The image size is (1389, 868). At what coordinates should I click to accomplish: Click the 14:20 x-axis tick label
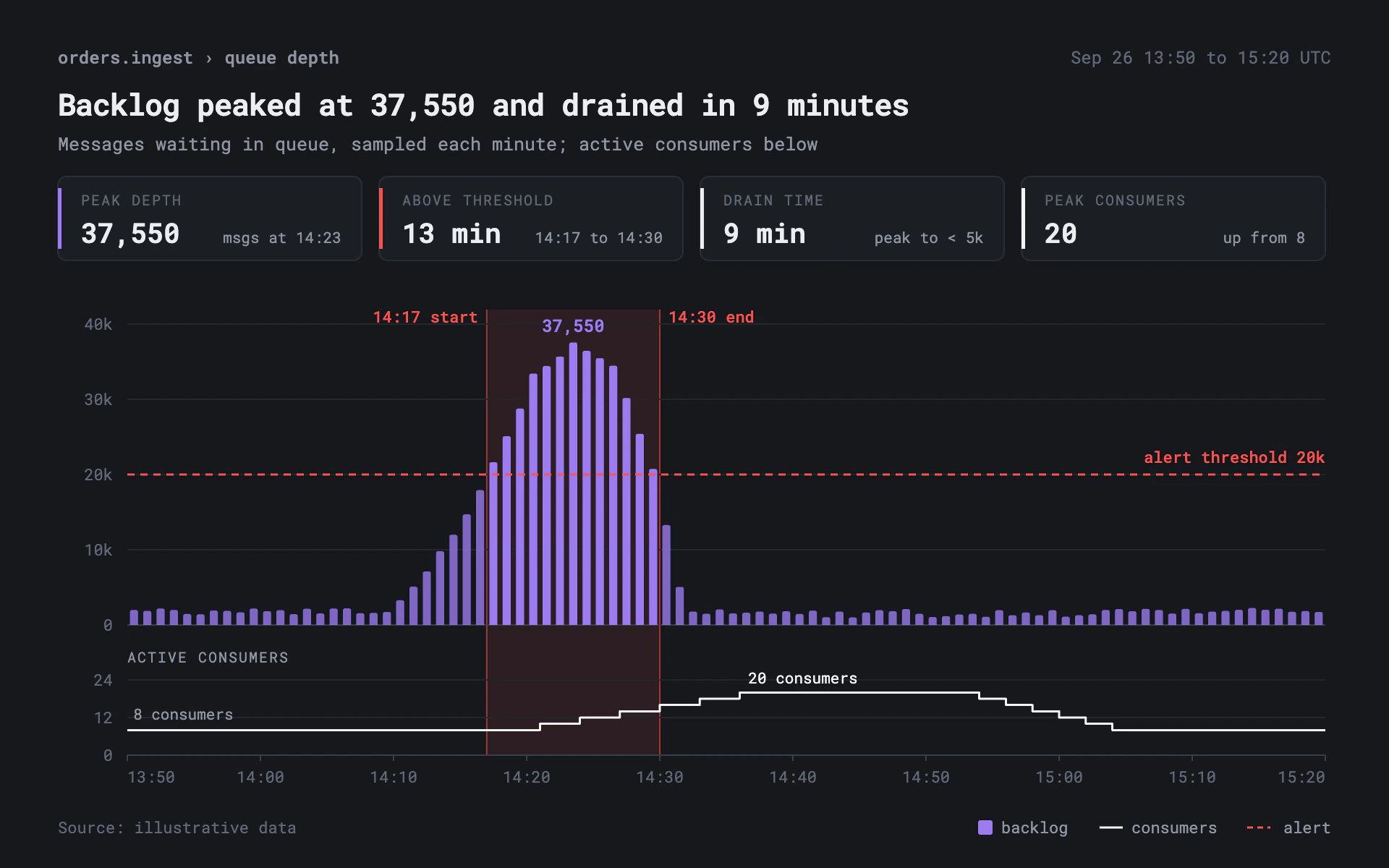pos(527,777)
